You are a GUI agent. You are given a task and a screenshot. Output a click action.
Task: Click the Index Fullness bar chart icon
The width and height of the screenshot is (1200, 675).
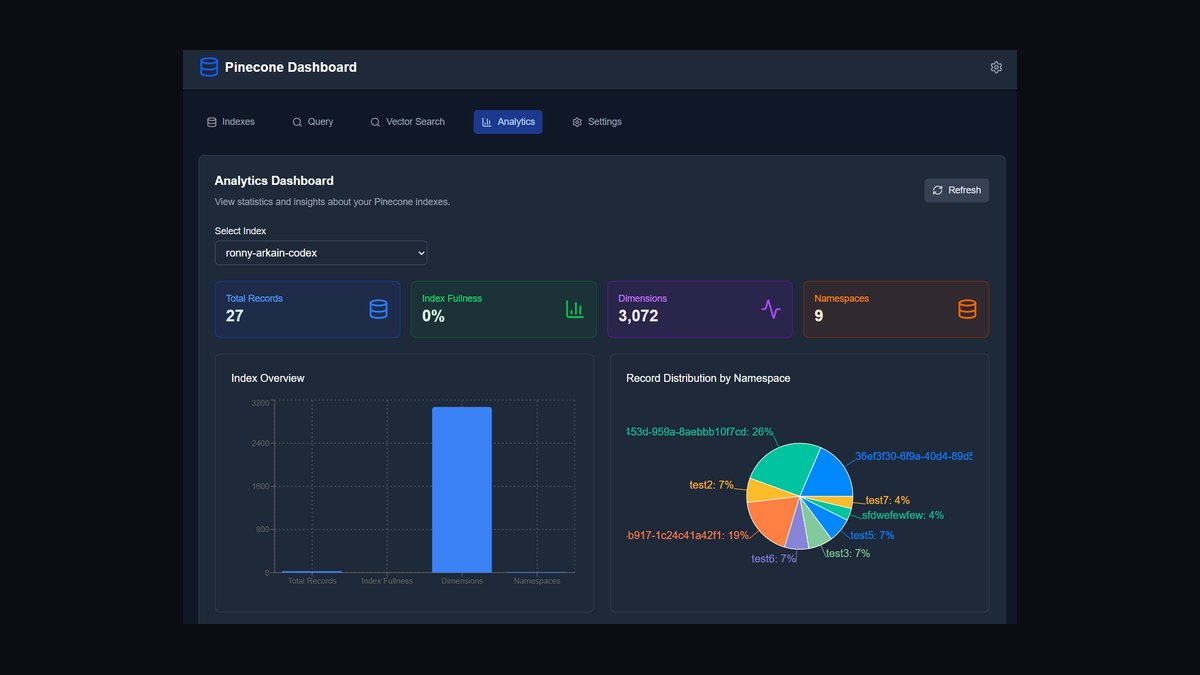575,309
